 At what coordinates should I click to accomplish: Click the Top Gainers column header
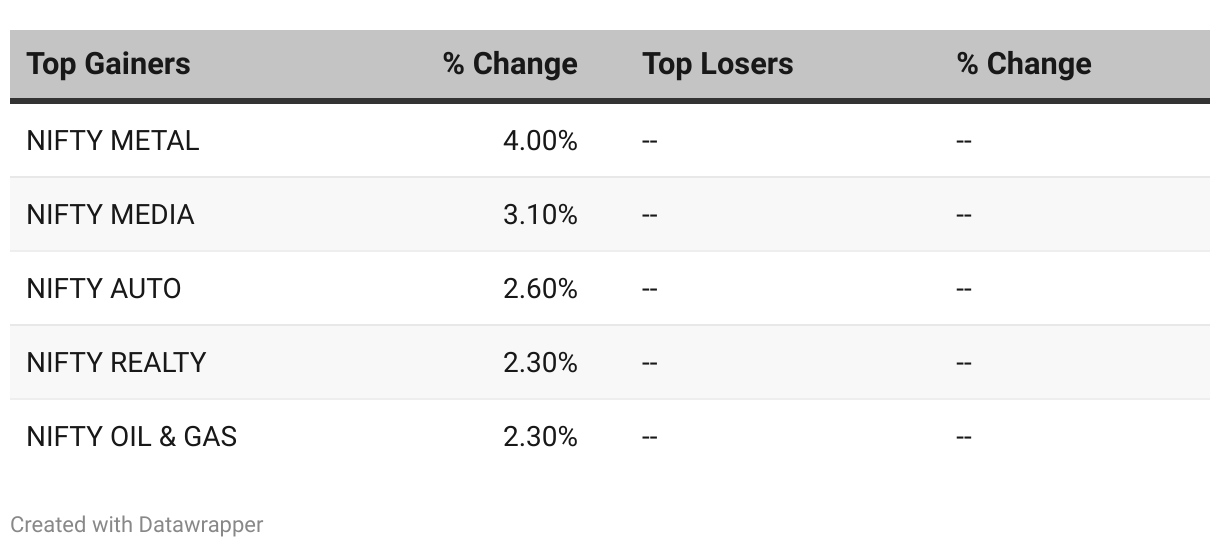[x=108, y=64]
